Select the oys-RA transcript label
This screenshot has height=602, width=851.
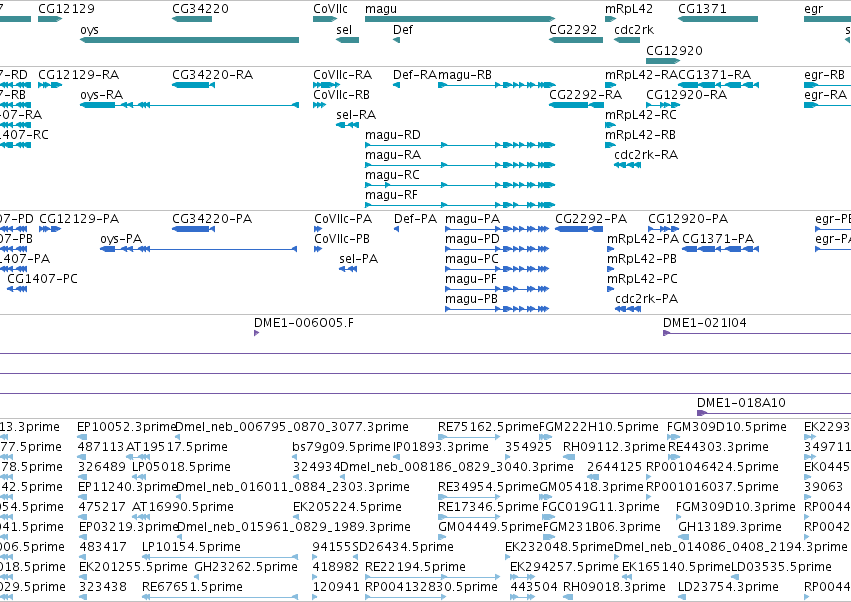click(x=101, y=94)
